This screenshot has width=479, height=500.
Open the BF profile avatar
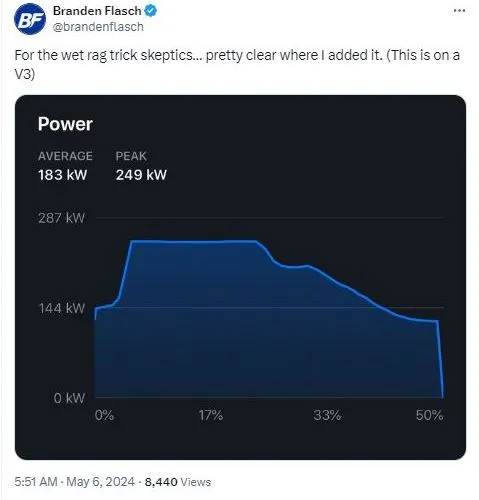click(x=30, y=19)
